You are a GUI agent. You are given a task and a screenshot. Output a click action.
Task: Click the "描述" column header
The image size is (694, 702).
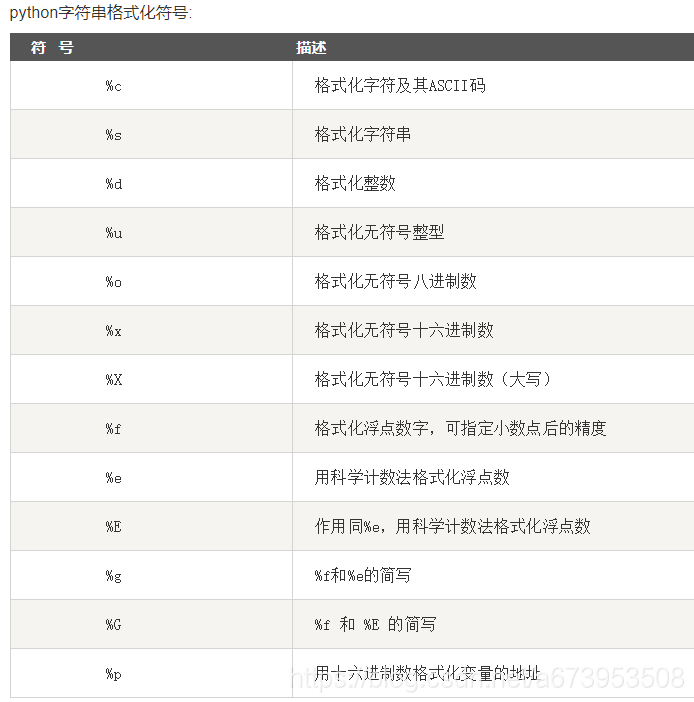(x=311, y=47)
